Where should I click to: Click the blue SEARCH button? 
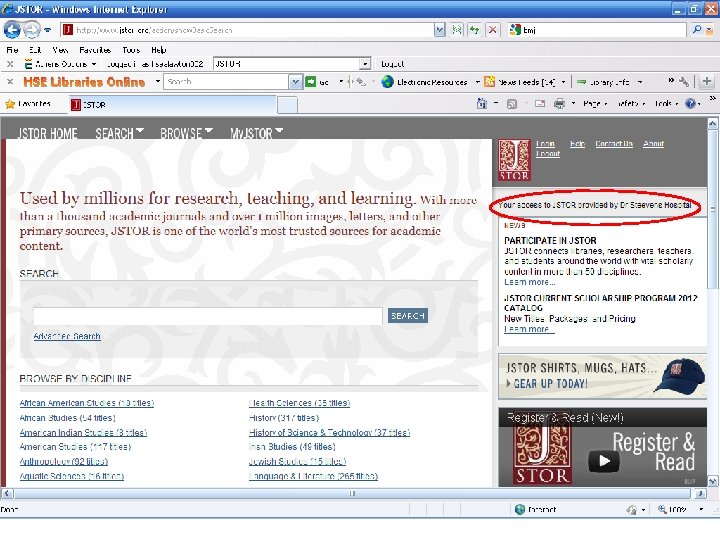pyautogui.click(x=408, y=315)
